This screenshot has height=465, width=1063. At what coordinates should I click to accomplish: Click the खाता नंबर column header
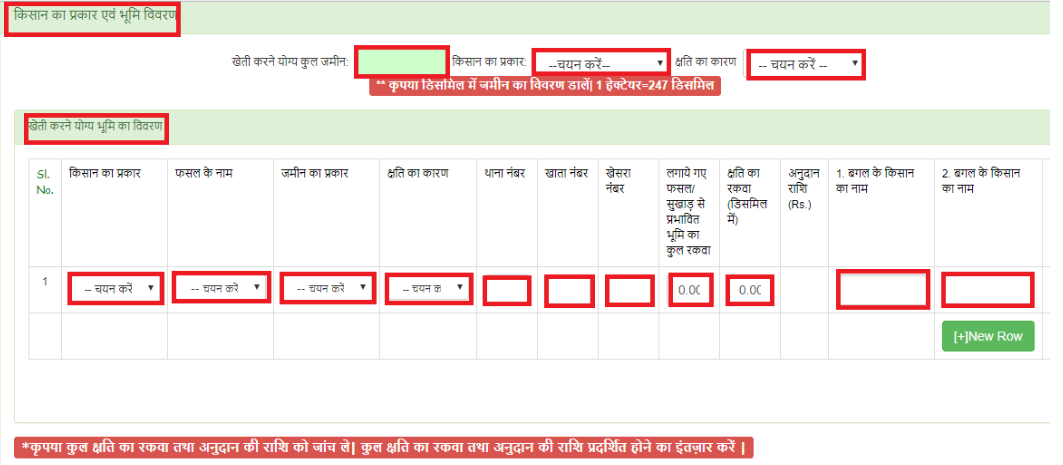coord(567,174)
